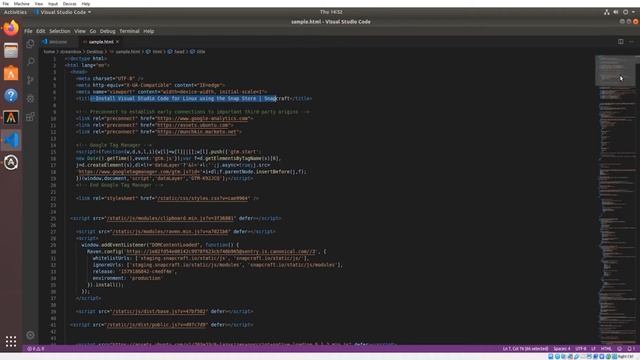Click the network icon in top bar
640x360 pixels.
[607, 12]
